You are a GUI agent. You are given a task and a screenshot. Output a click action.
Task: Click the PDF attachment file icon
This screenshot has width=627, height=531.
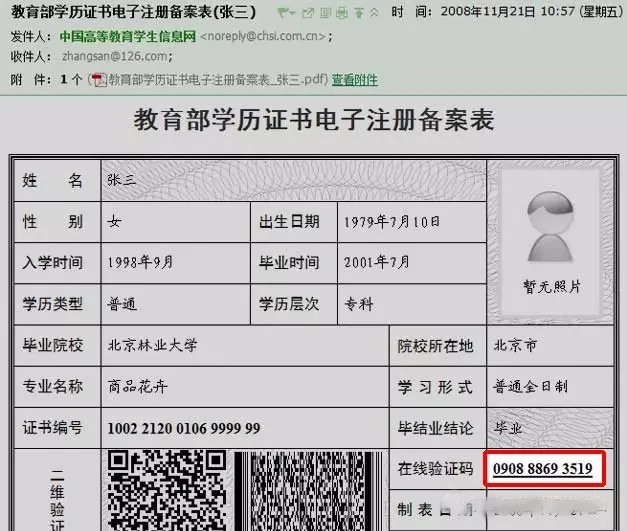click(98, 80)
